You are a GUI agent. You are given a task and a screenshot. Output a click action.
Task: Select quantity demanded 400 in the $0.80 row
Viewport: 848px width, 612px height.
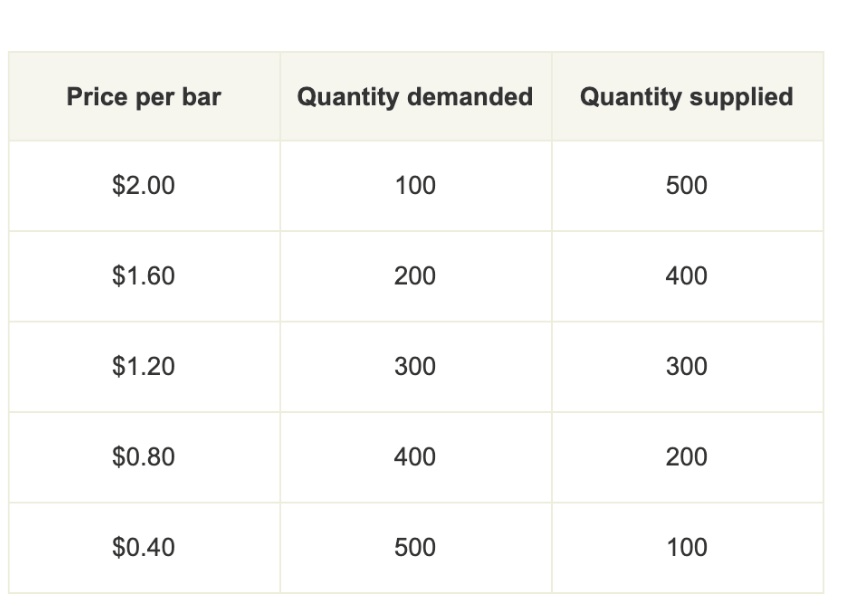click(415, 457)
